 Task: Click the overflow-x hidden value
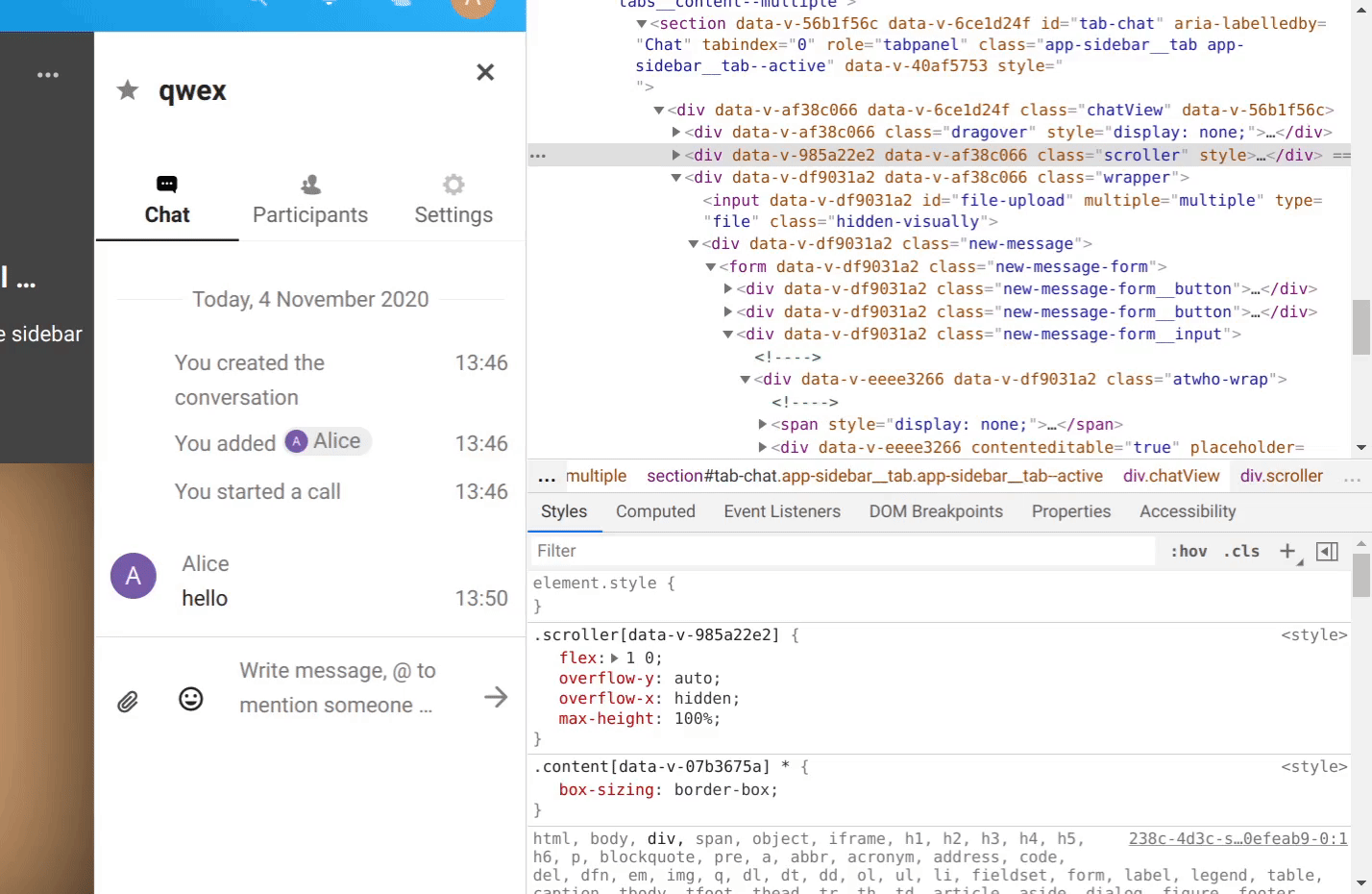tap(702, 699)
